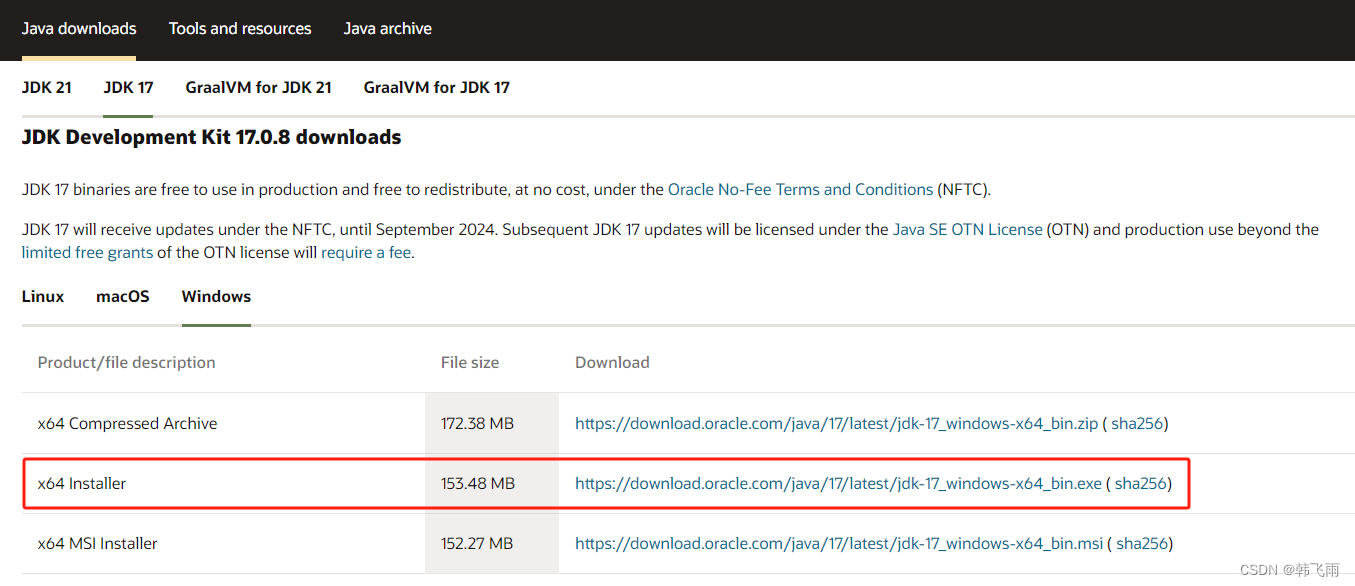Switch to GraalVM for JDK 21 tab
Screen dimensions: 1355x586
tap(258, 88)
